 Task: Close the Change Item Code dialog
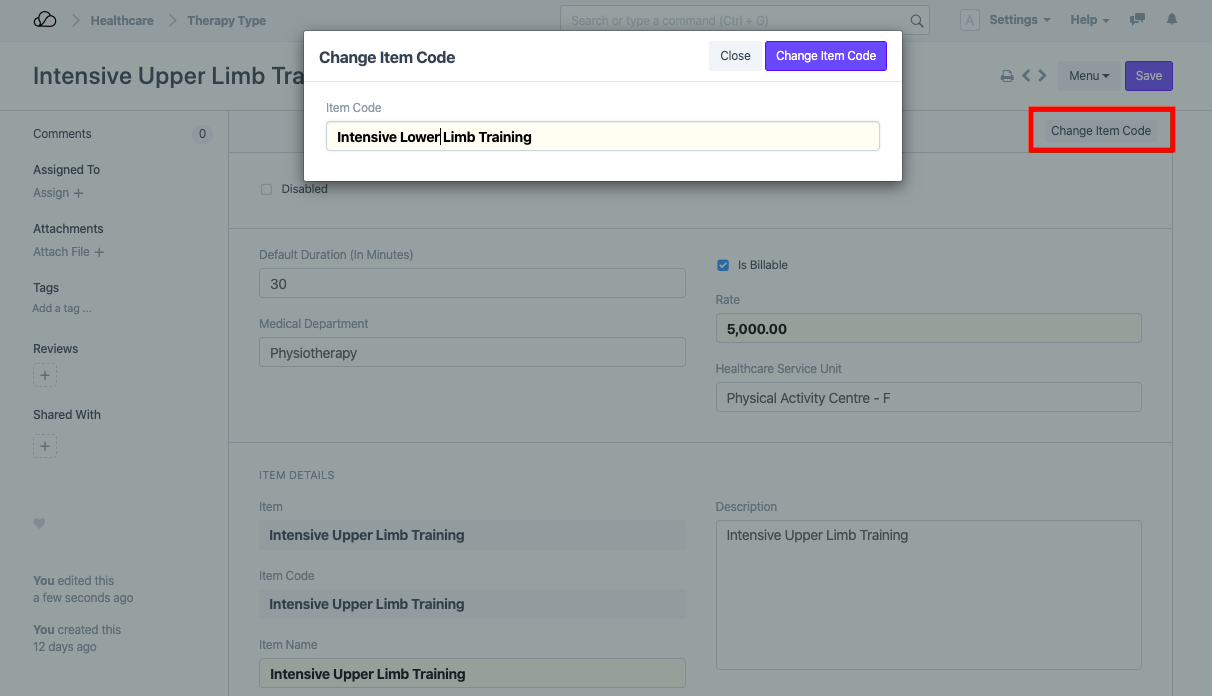pyautogui.click(x=735, y=56)
